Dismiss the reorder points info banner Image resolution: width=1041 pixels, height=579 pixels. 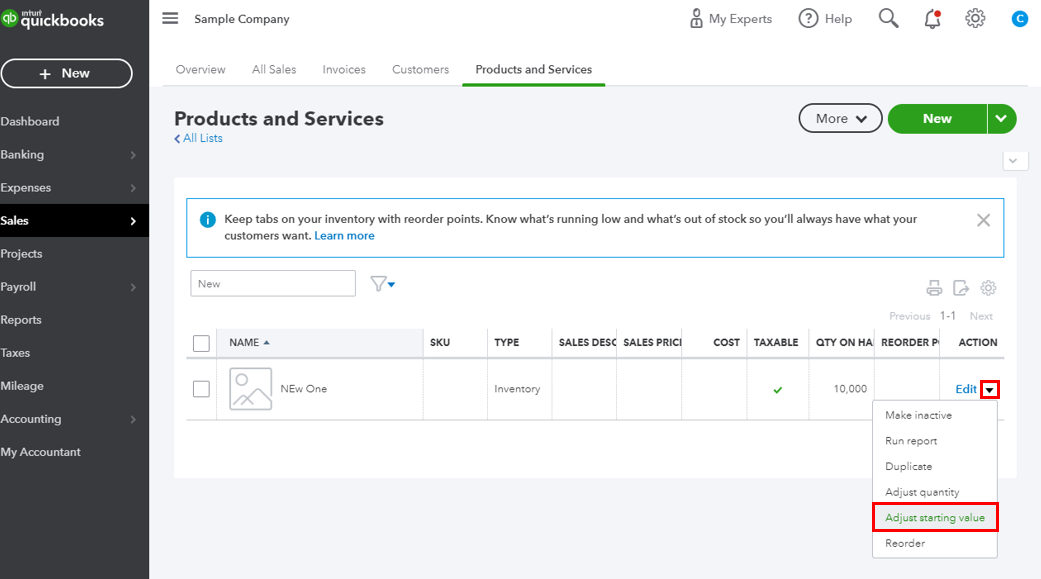click(983, 220)
